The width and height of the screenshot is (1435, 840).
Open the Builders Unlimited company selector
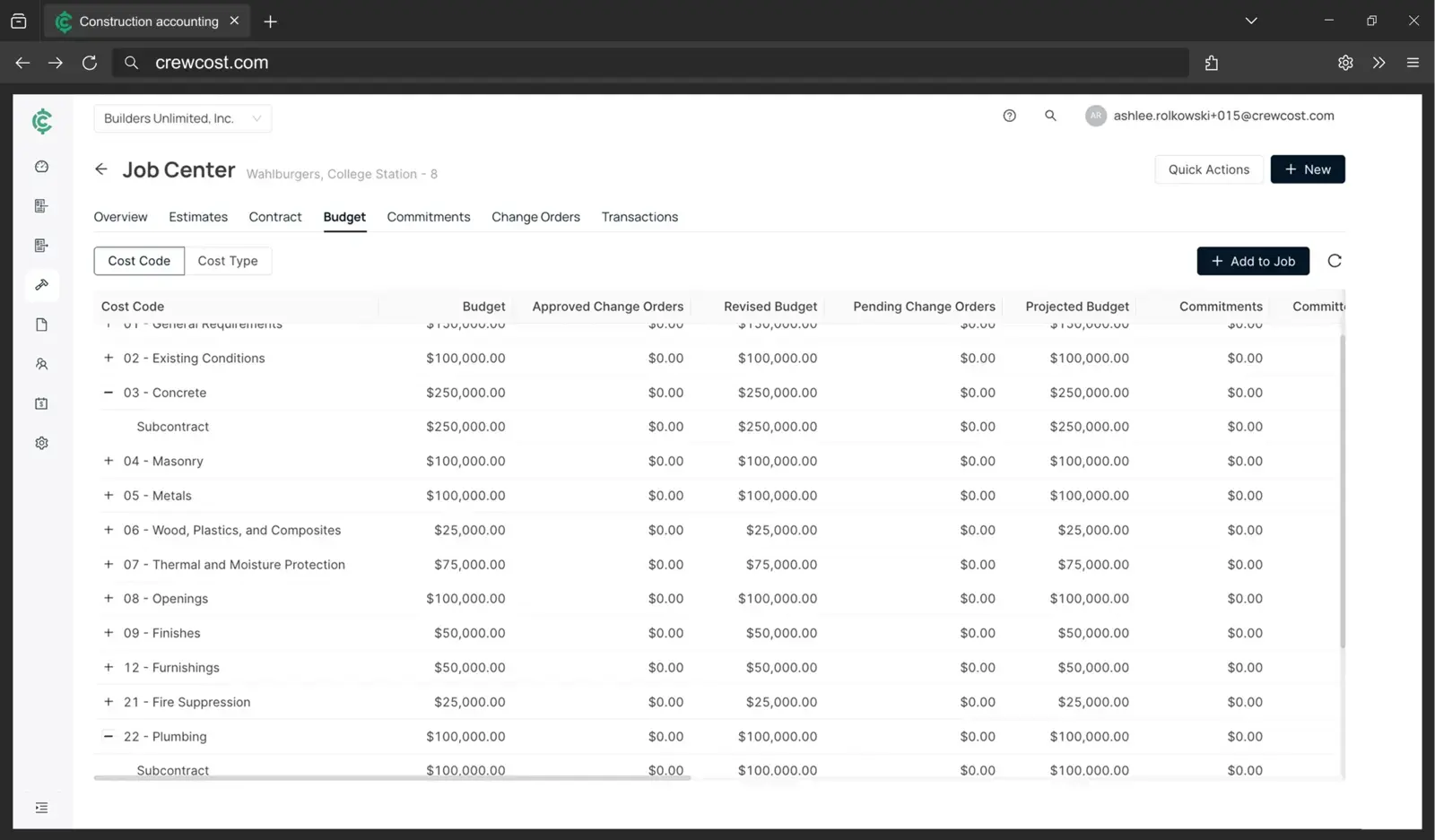(x=182, y=117)
